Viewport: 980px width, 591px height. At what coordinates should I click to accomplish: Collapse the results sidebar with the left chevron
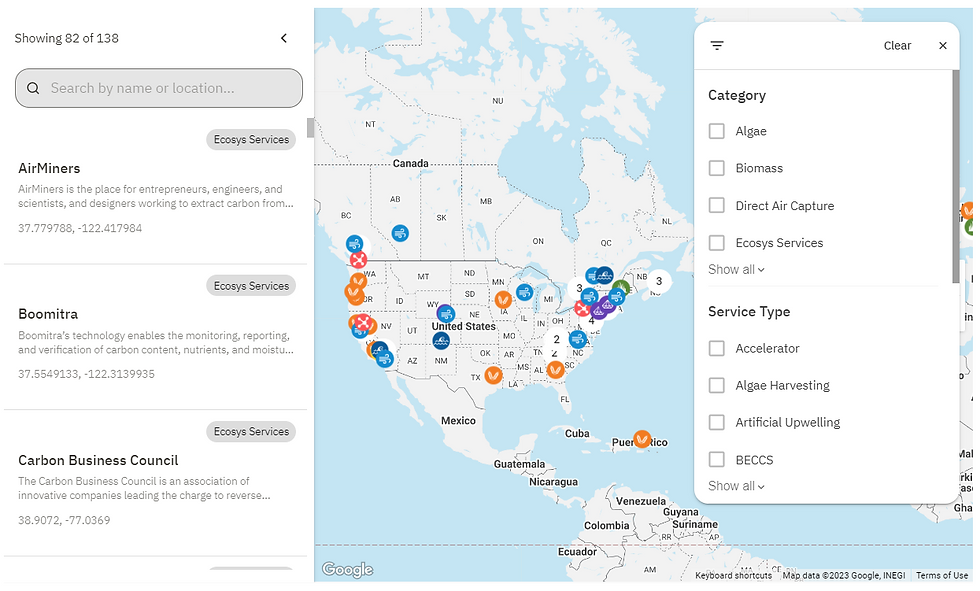[284, 38]
